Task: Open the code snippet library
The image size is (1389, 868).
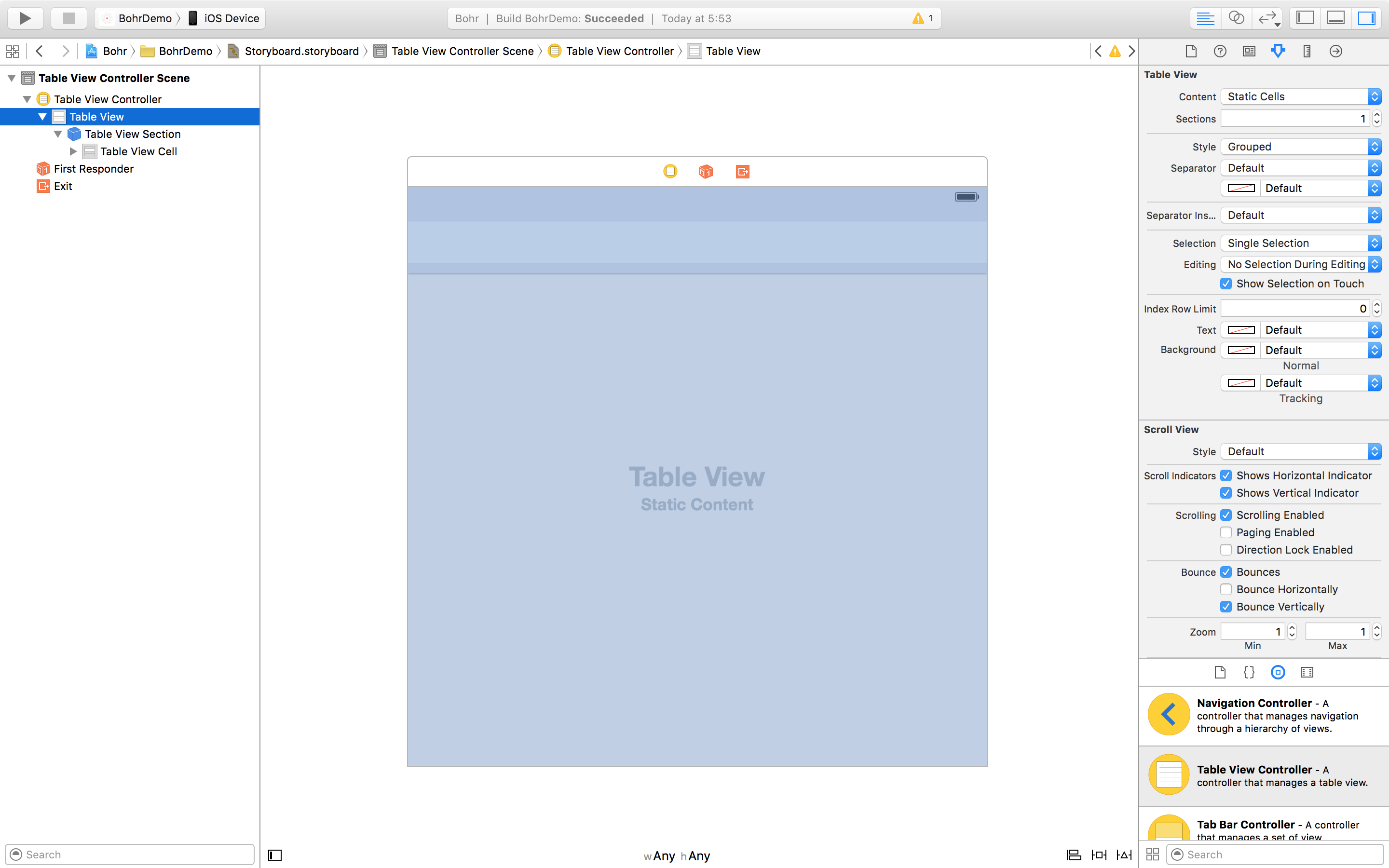Action: click(1249, 672)
